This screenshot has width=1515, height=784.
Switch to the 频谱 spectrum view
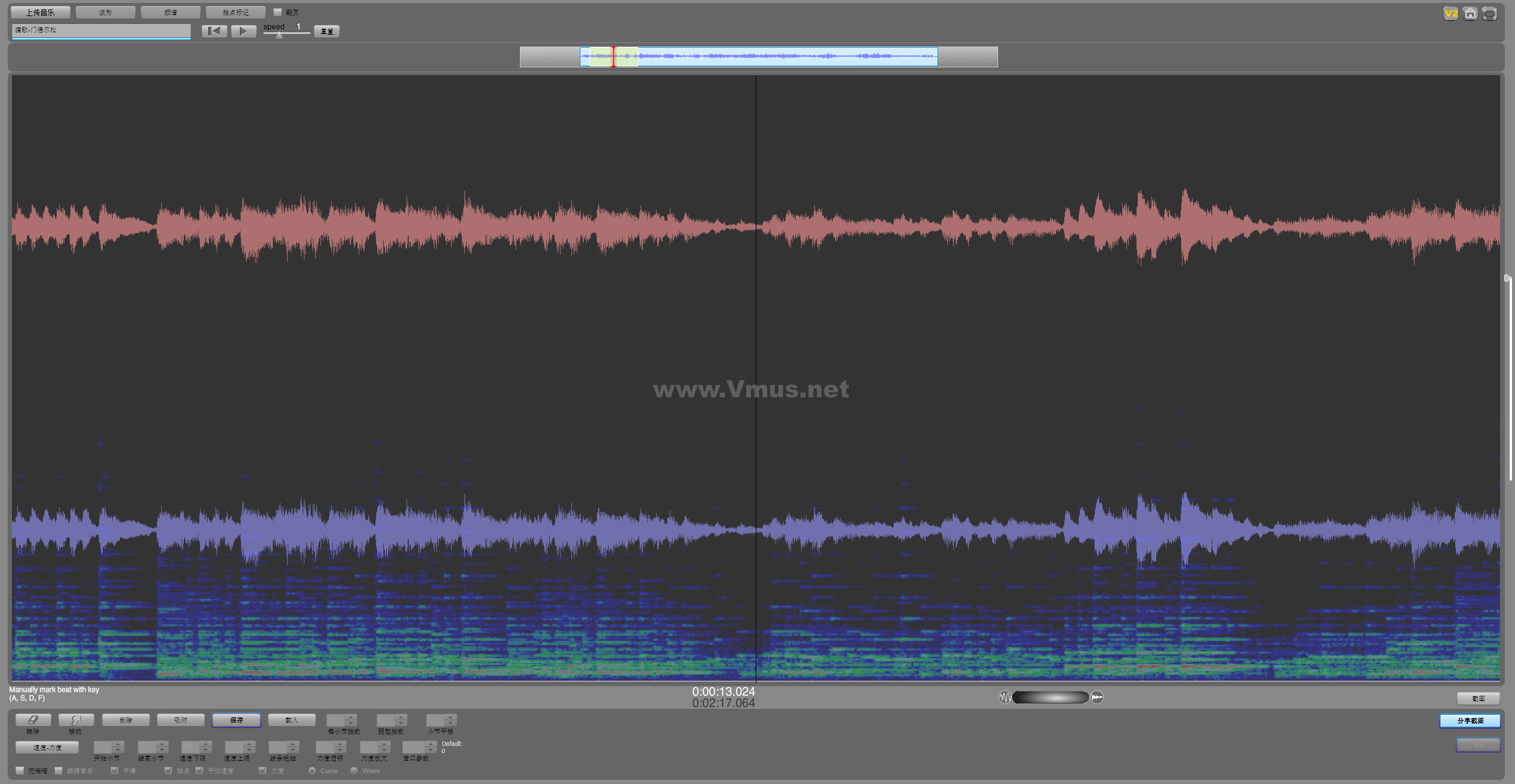[170, 12]
